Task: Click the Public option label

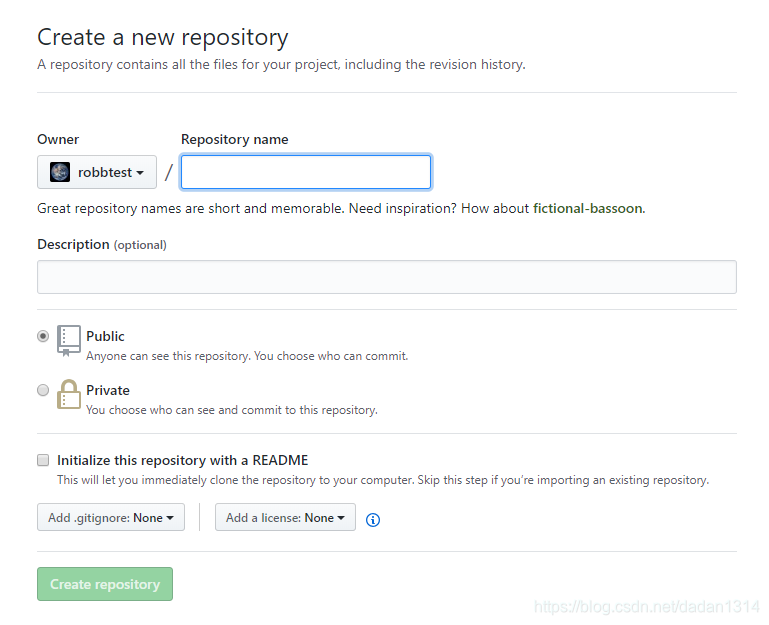Action: tap(105, 336)
